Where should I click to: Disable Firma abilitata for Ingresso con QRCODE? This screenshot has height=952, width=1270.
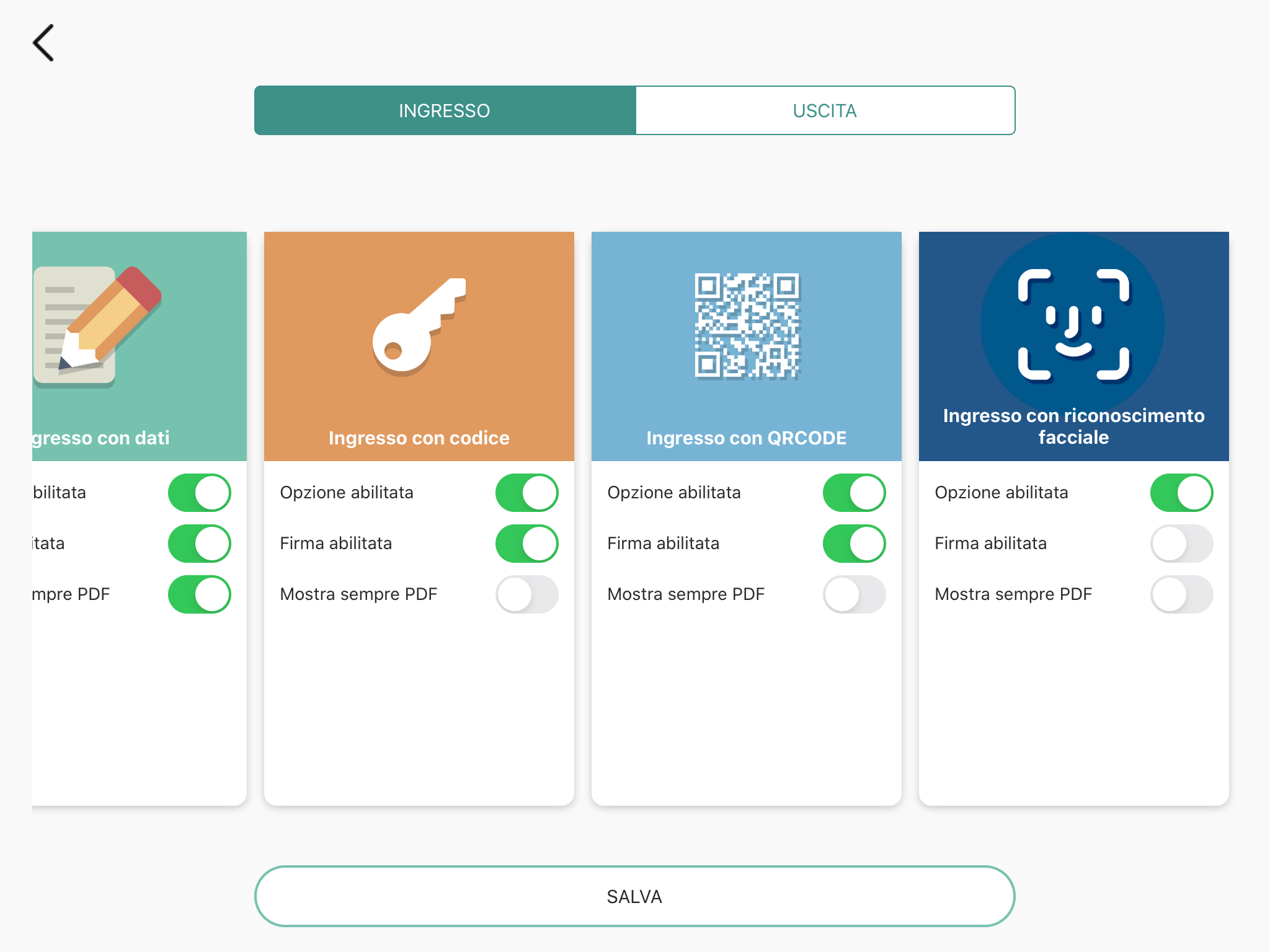[x=855, y=544]
